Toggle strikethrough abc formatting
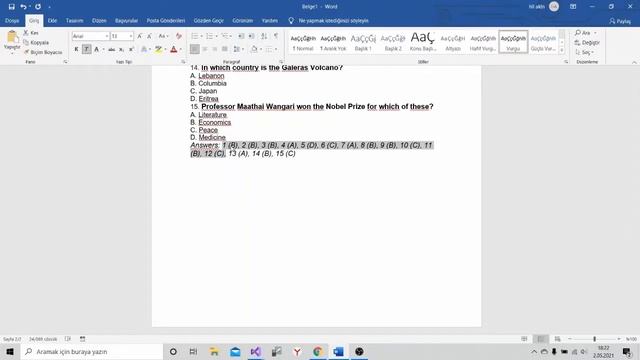 click(x=111, y=49)
